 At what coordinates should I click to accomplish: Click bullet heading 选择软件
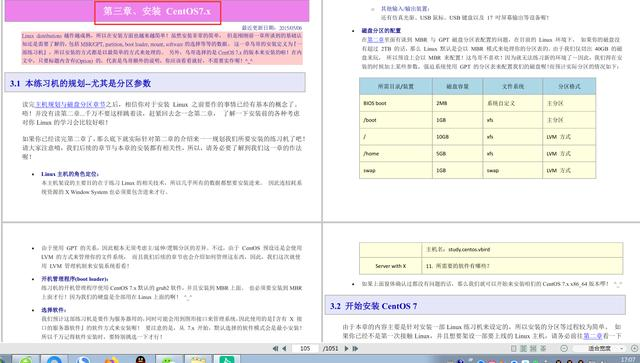(x=53, y=310)
